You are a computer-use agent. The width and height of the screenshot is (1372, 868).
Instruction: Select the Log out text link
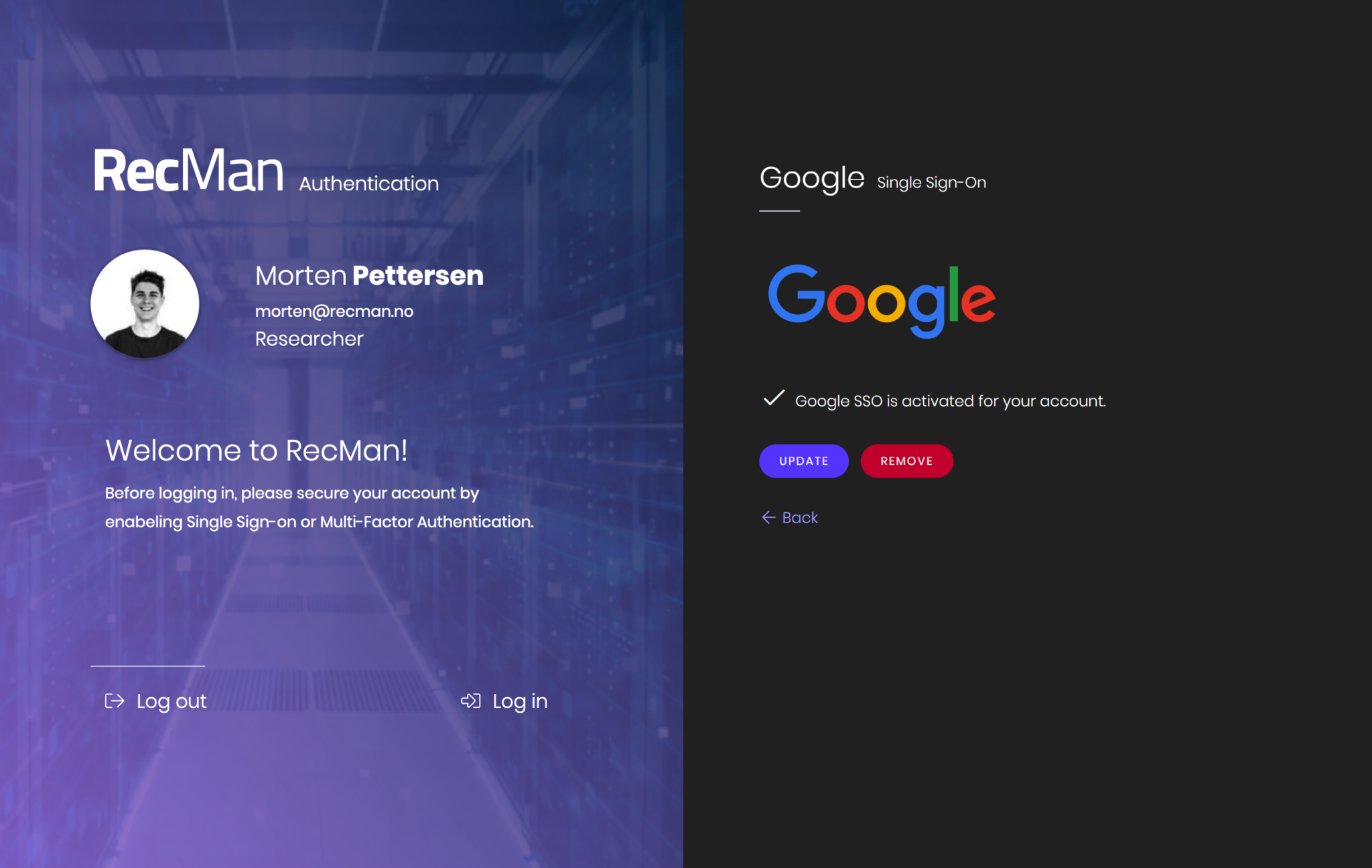coord(171,701)
